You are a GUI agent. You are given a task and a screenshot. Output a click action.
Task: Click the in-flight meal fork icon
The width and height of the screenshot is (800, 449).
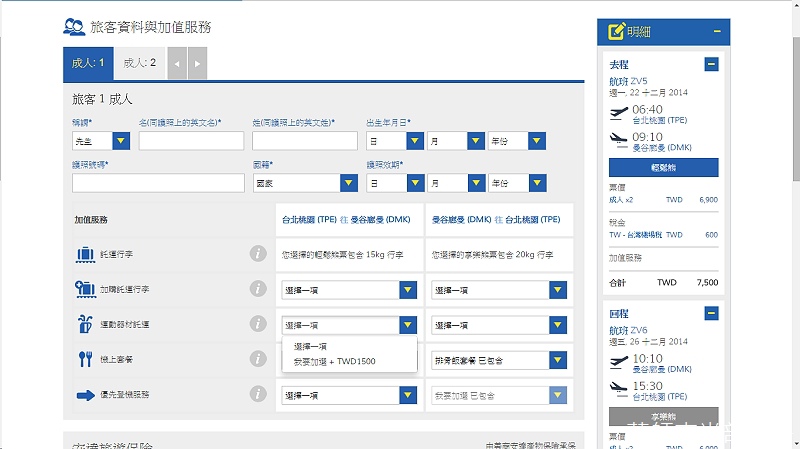pyautogui.click(x=85, y=359)
